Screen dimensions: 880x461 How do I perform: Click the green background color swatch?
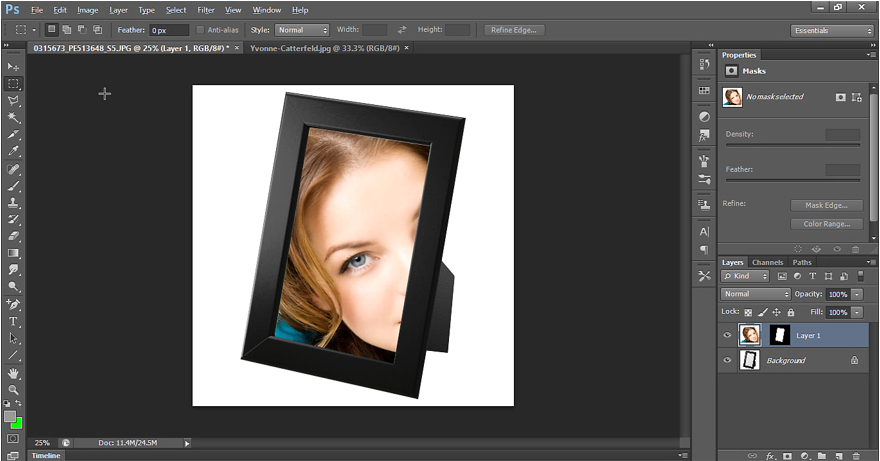tap(18, 422)
